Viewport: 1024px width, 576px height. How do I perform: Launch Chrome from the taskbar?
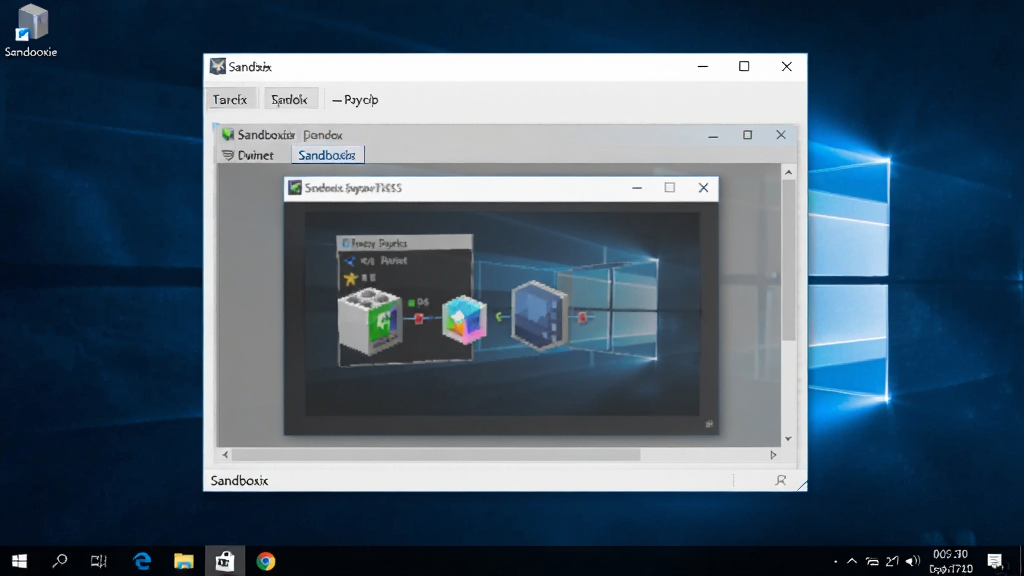click(x=266, y=561)
